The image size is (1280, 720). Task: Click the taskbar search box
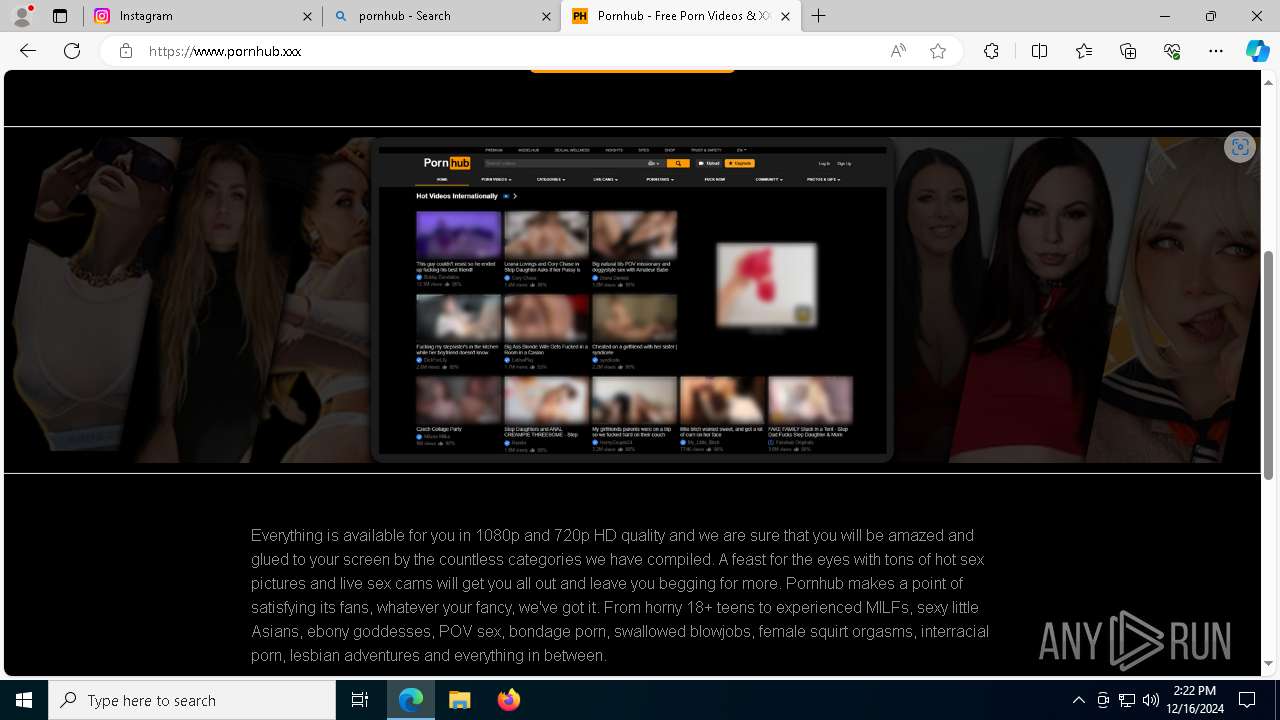coord(192,700)
